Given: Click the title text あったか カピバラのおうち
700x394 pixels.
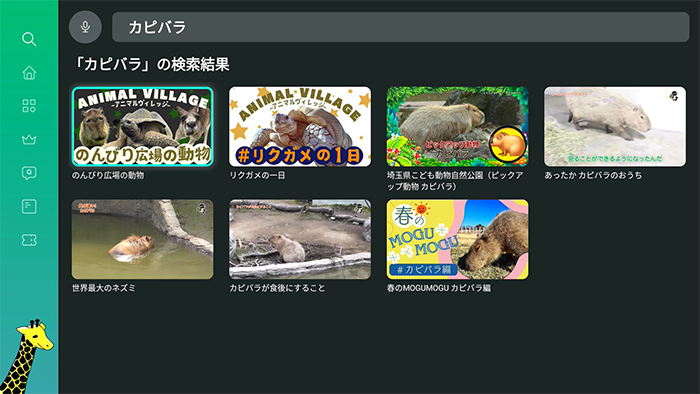Looking at the screenshot, I should [593, 175].
